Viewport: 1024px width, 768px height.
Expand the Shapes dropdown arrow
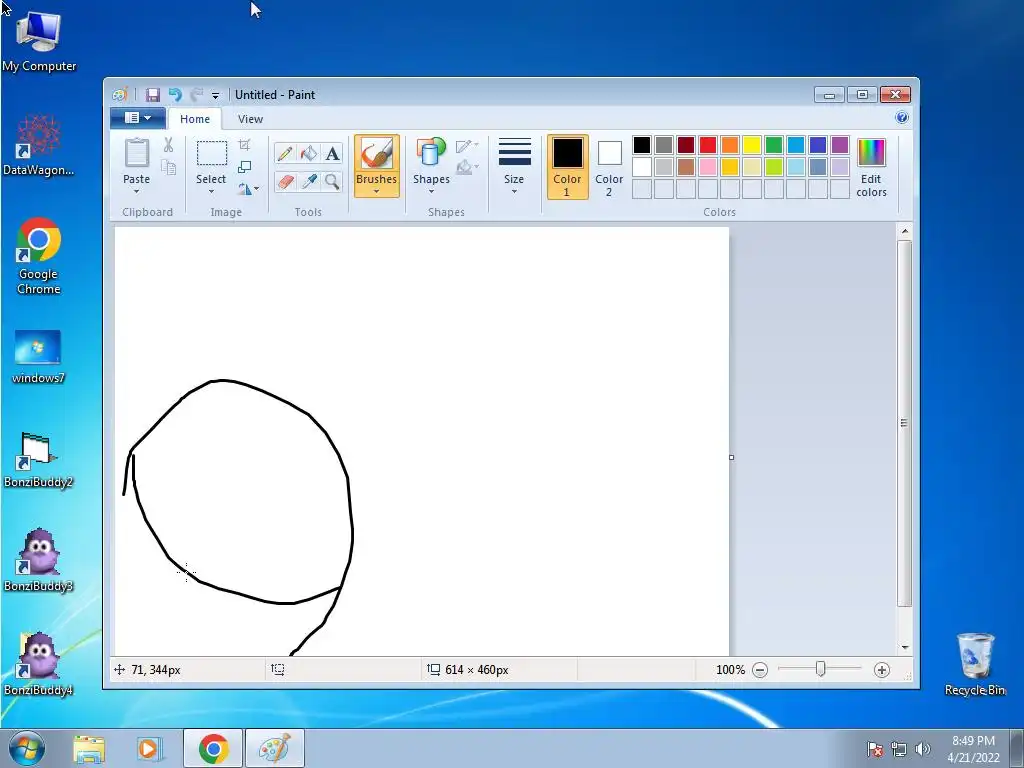[x=431, y=191]
